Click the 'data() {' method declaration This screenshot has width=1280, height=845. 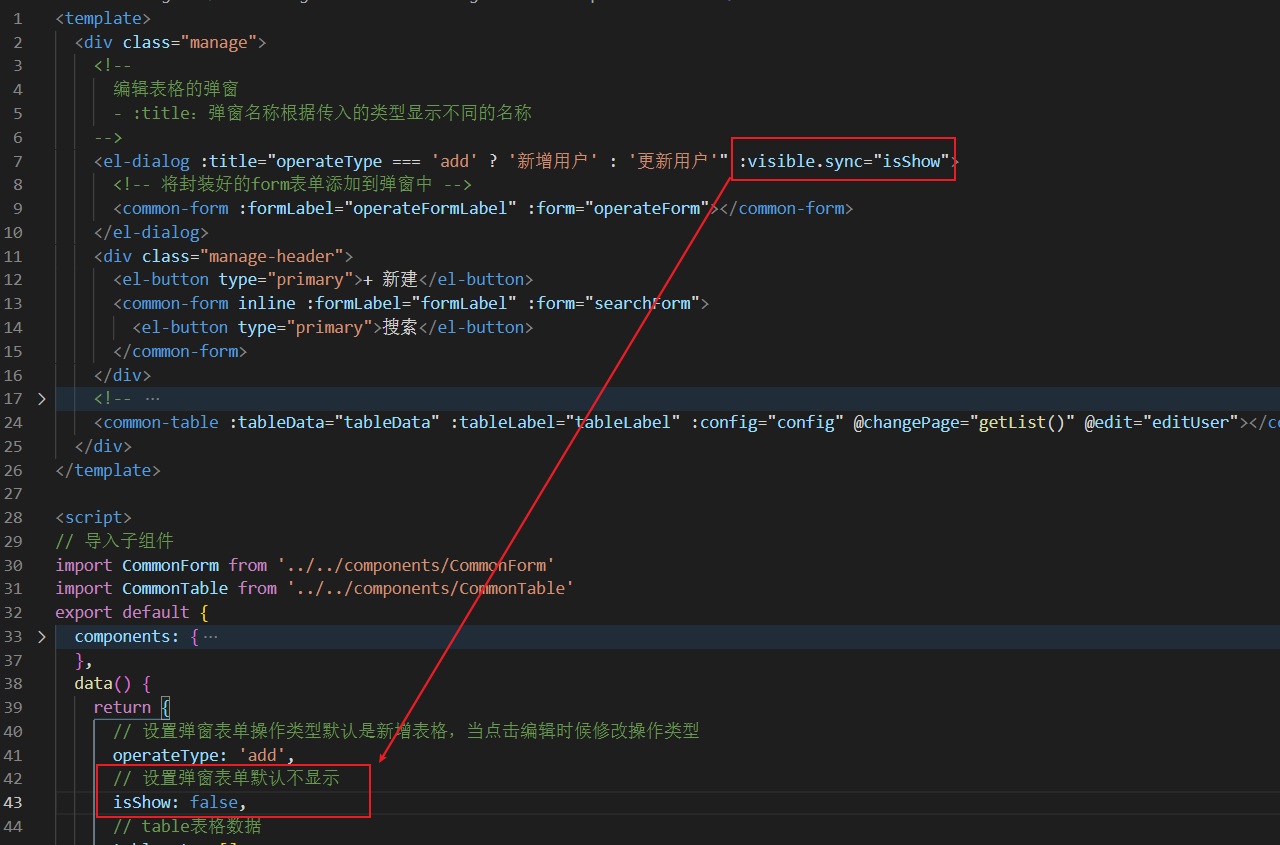coord(112,684)
